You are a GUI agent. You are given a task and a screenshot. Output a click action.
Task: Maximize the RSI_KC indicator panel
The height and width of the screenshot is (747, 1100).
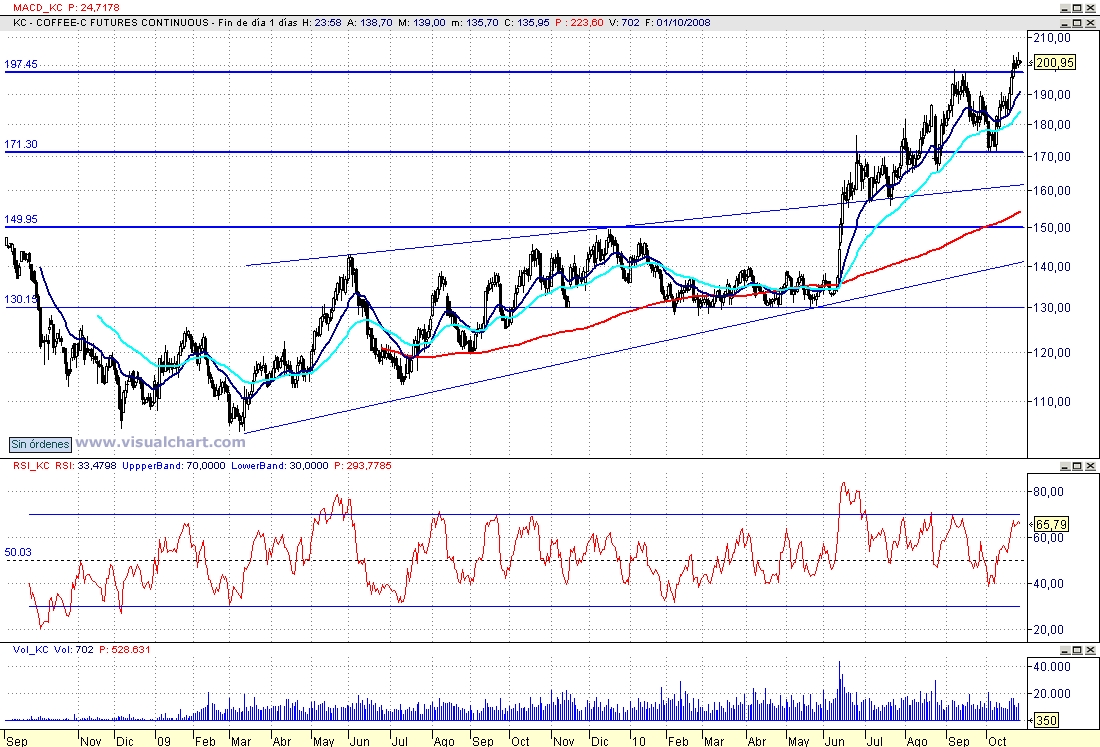tap(1077, 466)
